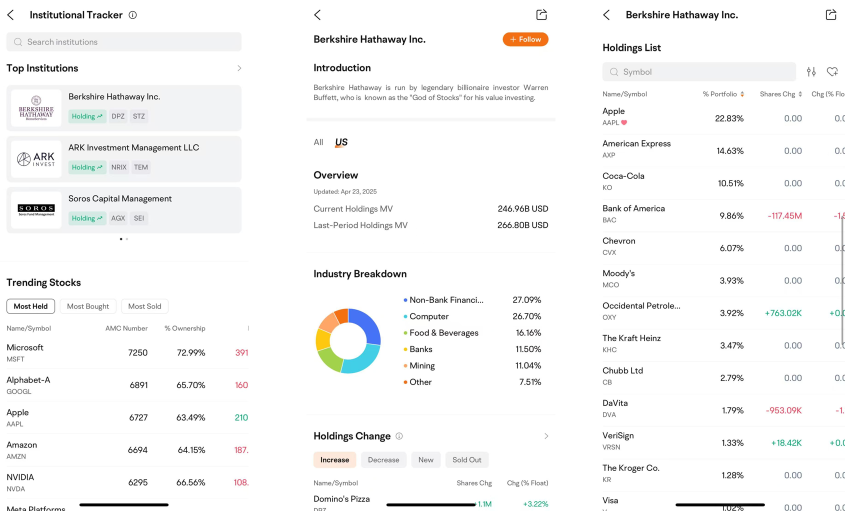This screenshot has height=511, width=850.
Task: Open Moody's MCO holding
Action: (x=723, y=281)
